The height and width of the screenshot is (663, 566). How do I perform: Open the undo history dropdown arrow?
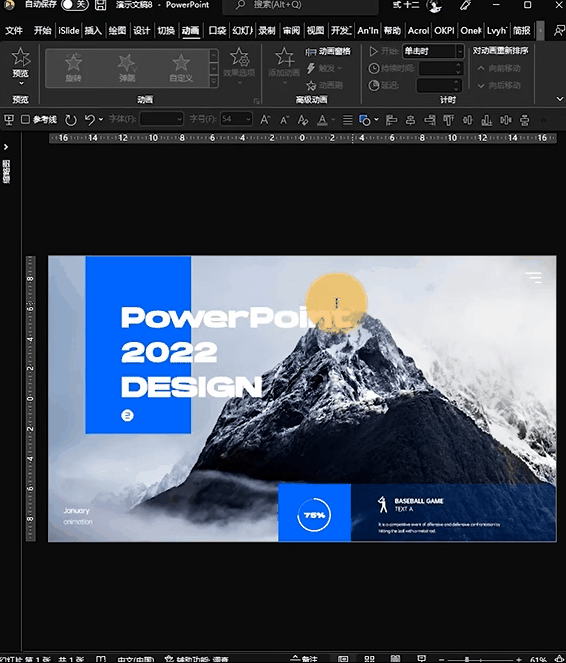pos(101,120)
